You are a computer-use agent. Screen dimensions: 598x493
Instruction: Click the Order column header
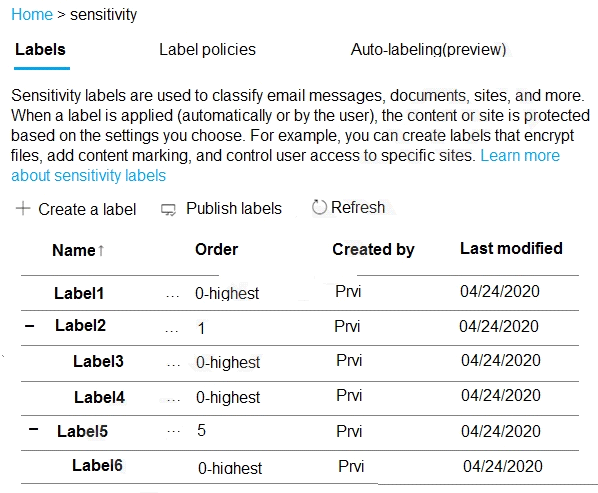point(216,249)
